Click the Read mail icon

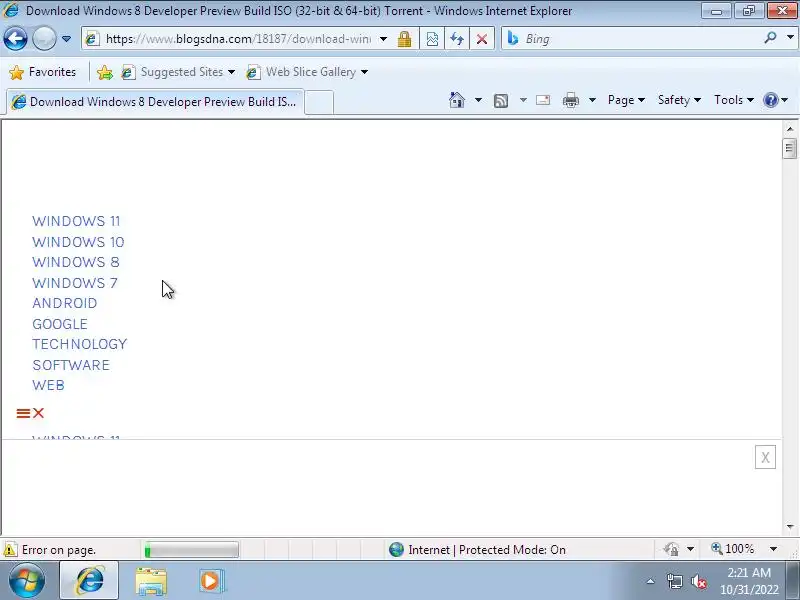pos(543,100)
